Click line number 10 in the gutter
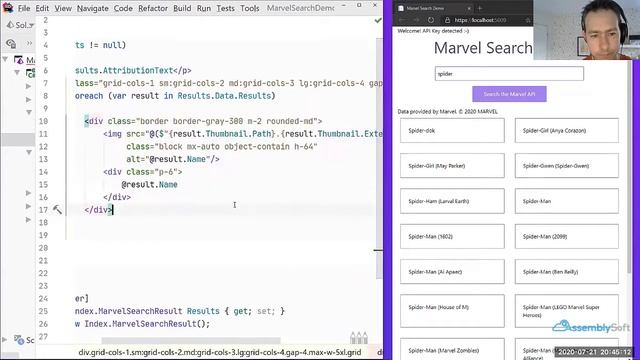Viewport: 640px width, 360px height. [x=43, y=121]
